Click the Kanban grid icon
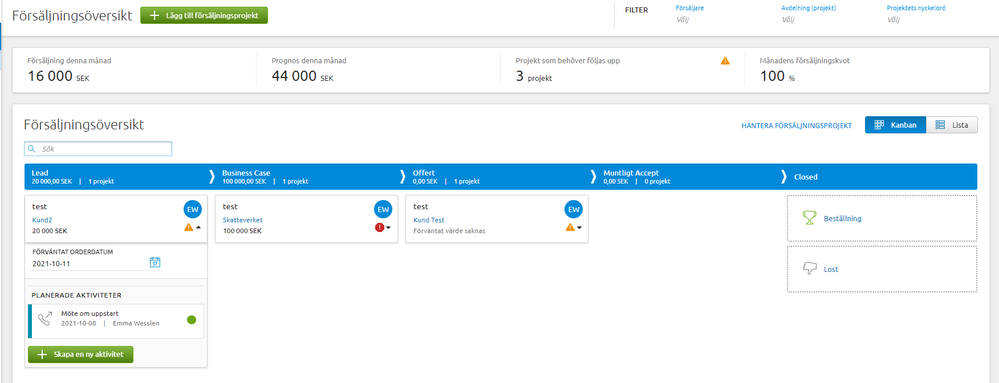This screenshot has height=383, width=999. click(x=879, y=126)
